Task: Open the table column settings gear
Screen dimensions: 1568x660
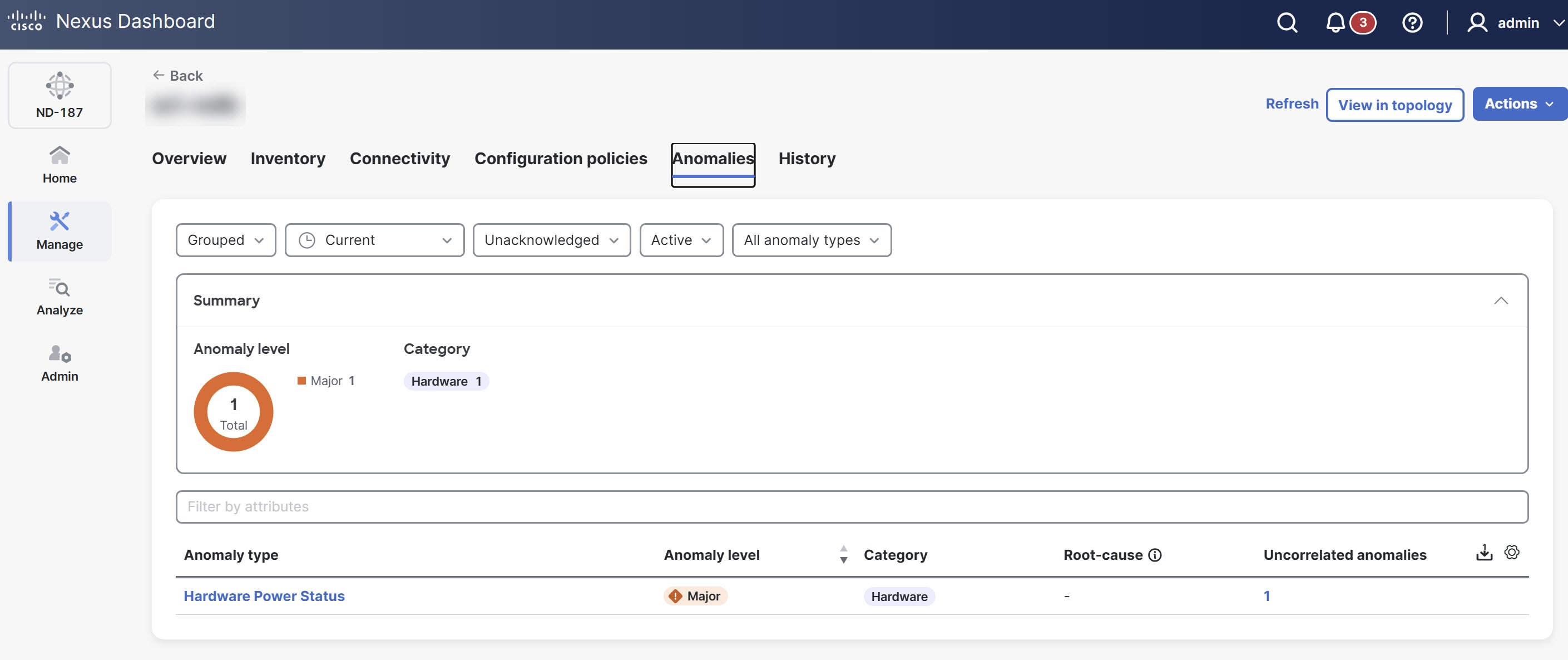Action: tap(1511, 552)
